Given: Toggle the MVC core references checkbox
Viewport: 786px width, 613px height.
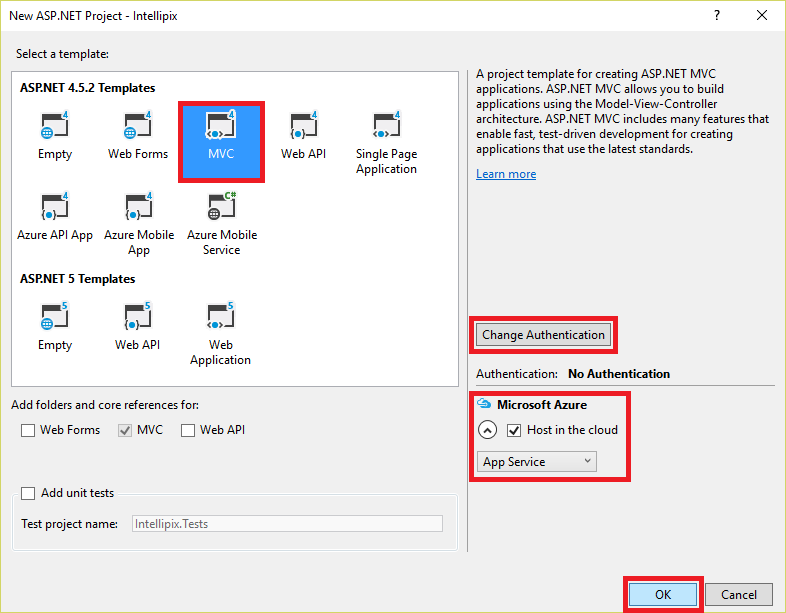Looking at the screenshot, I should pos(125,430).
